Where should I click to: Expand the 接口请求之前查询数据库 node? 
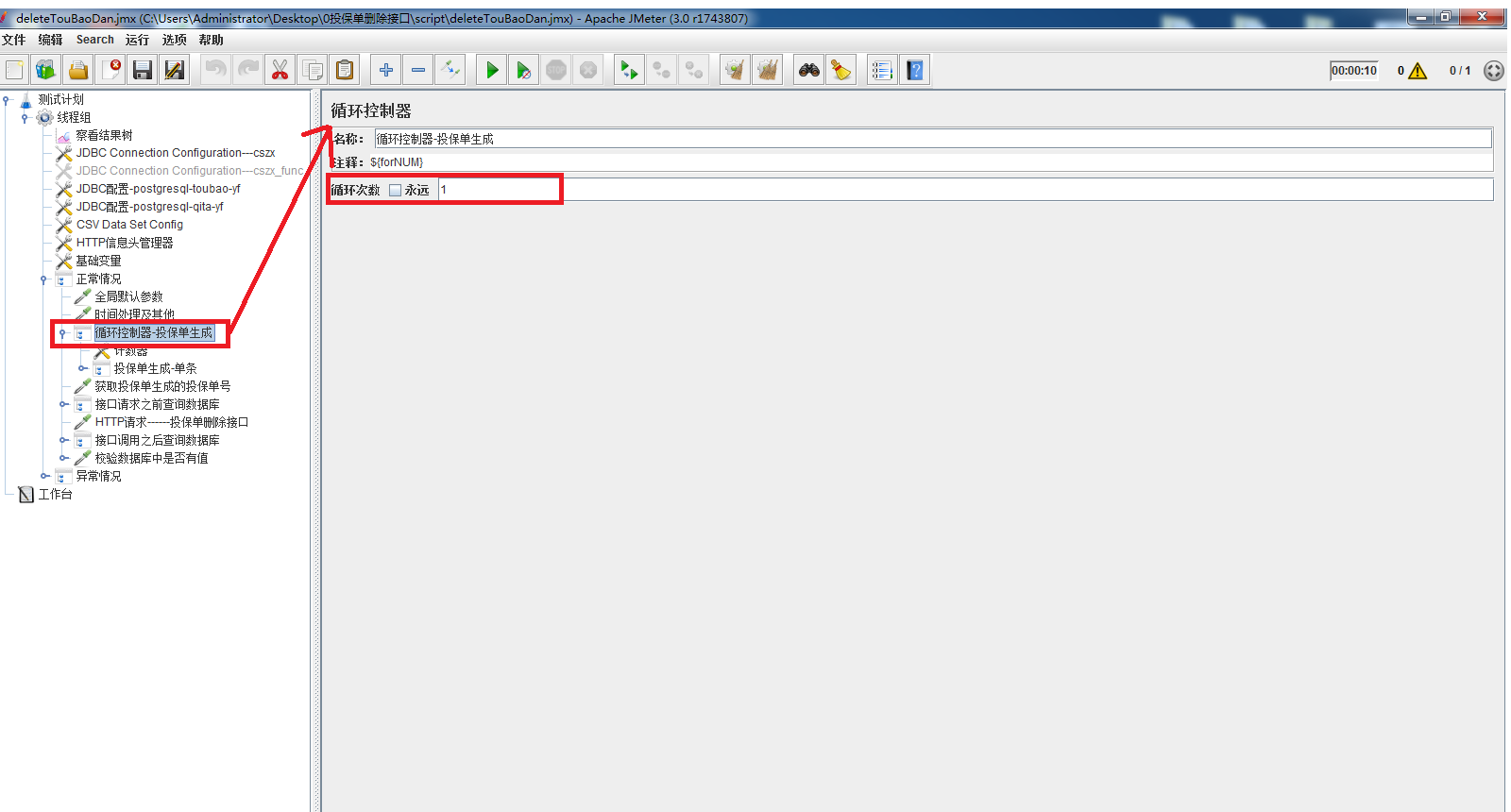(63, 405)
